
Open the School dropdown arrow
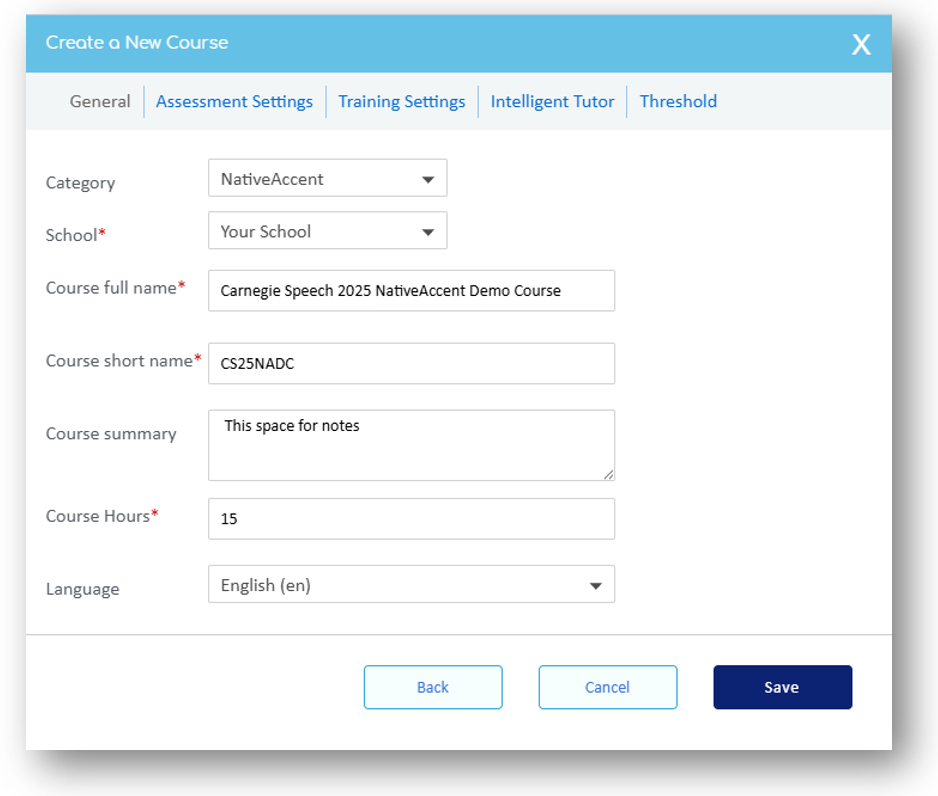(x=428, y=232)
